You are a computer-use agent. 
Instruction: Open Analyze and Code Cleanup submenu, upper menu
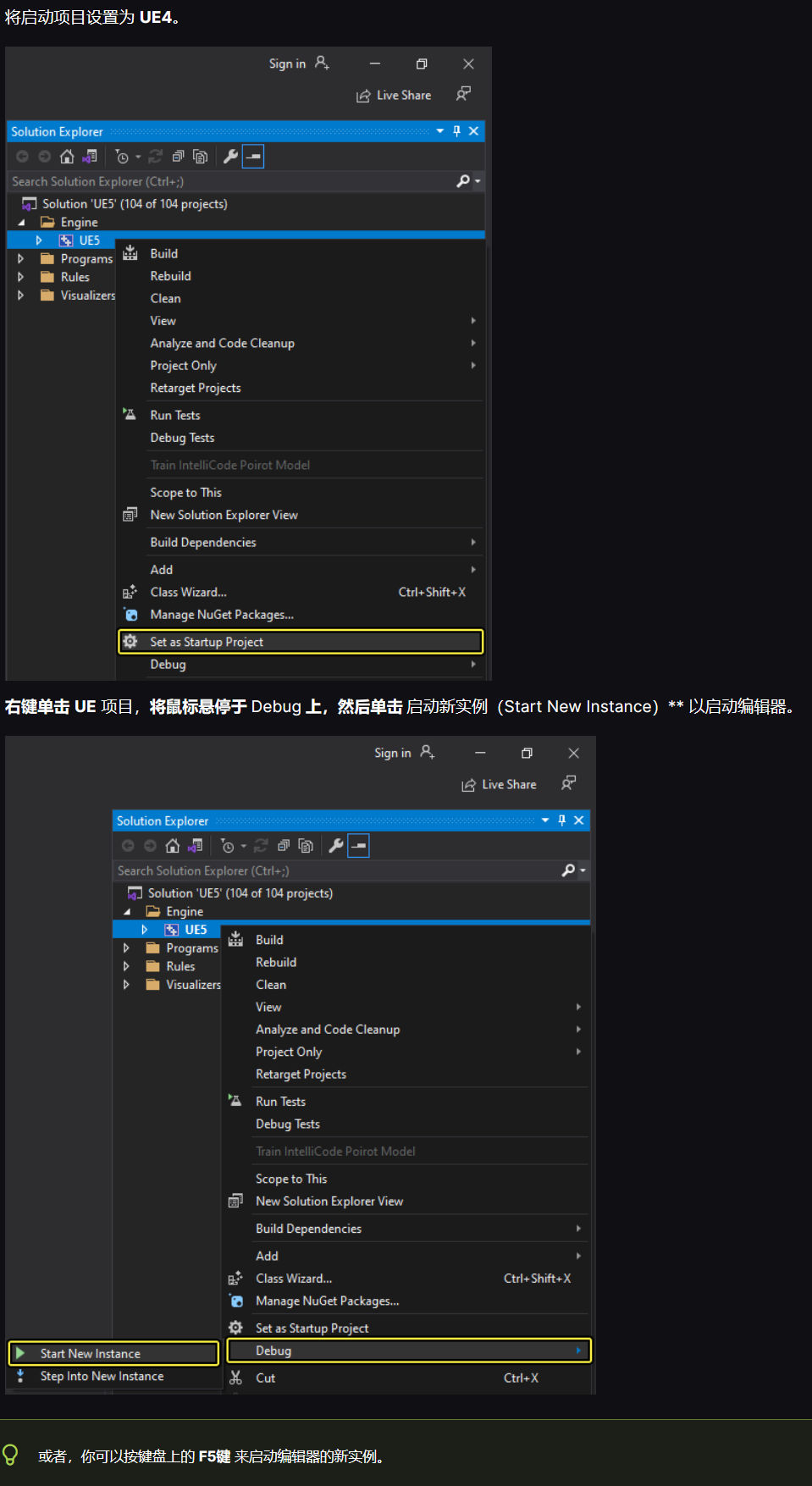tap(301, 343)
